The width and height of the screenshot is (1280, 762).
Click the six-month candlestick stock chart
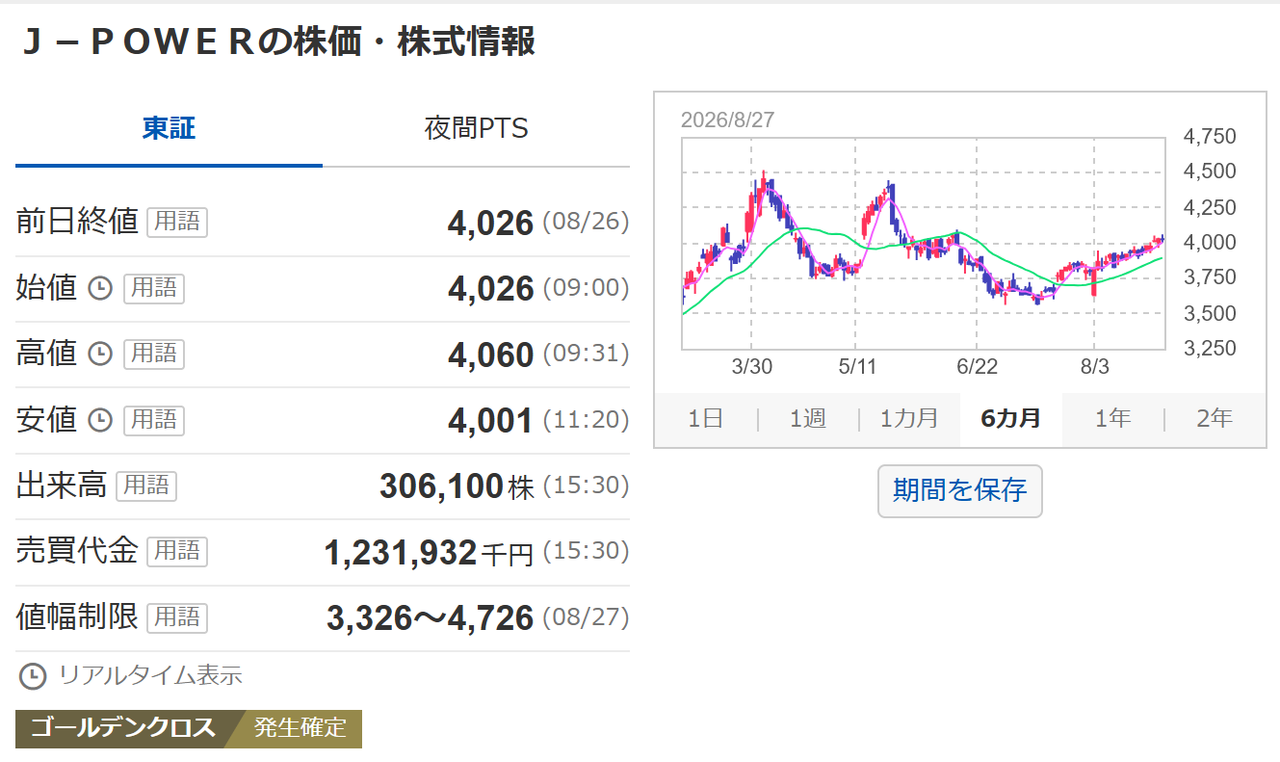point(924,243)
